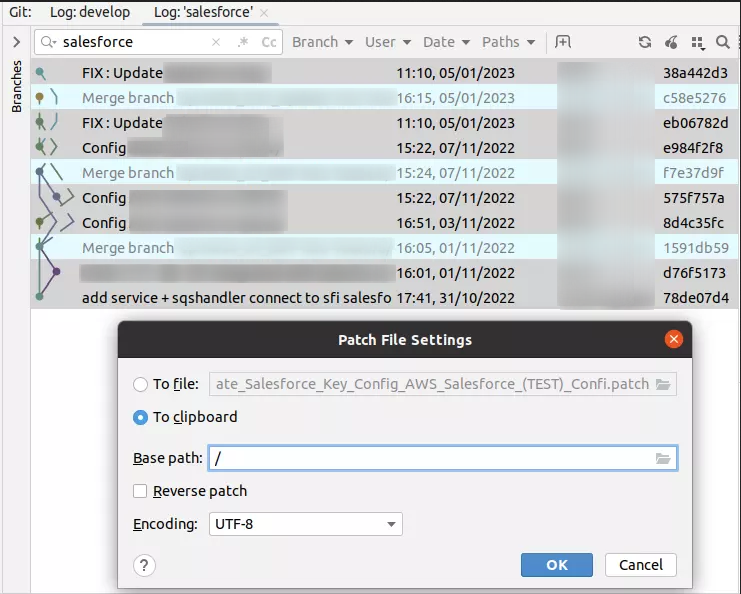The width and height of the screenshot is (741, 594).
Task: Open new log tab icon
Action: [563, 42]
